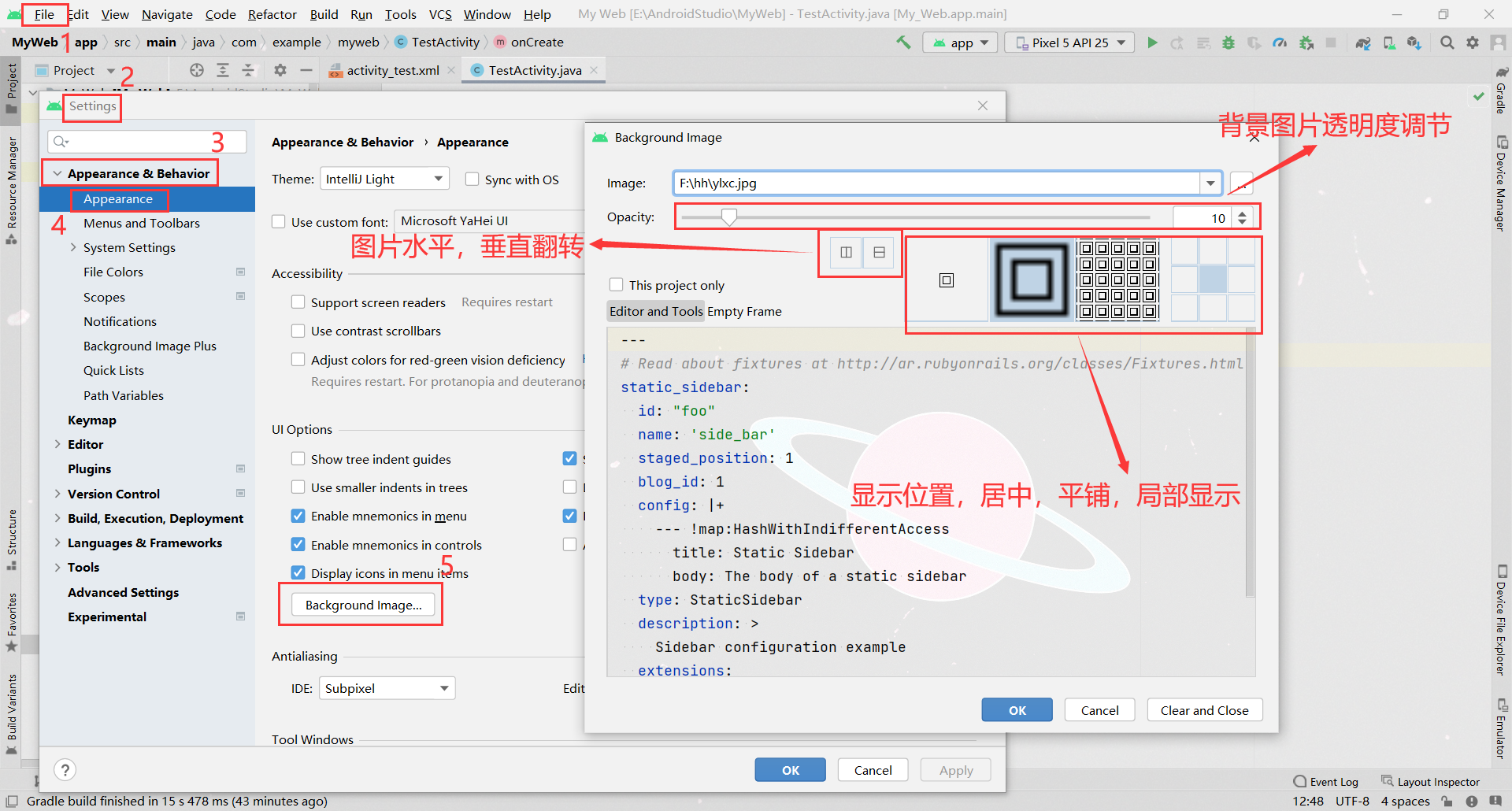The height and width of the screenshot is (811, 1512).
Task: Open the File menu
Action: coord(45,14)
